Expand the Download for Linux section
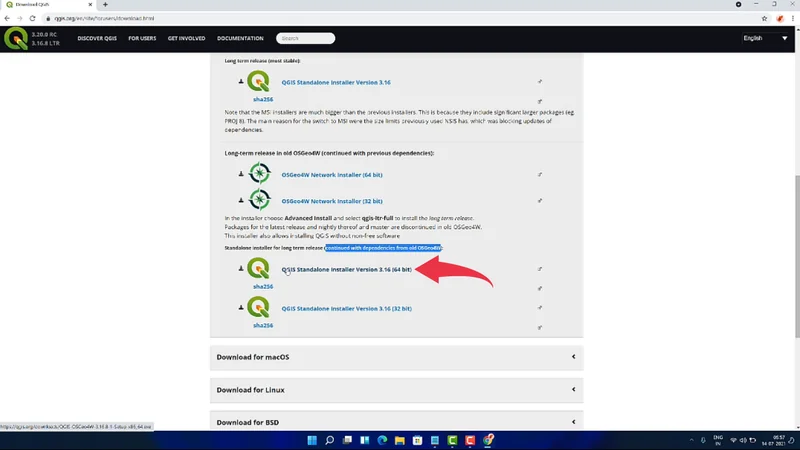This screenshot has width=800, height=450. point(396,390)
